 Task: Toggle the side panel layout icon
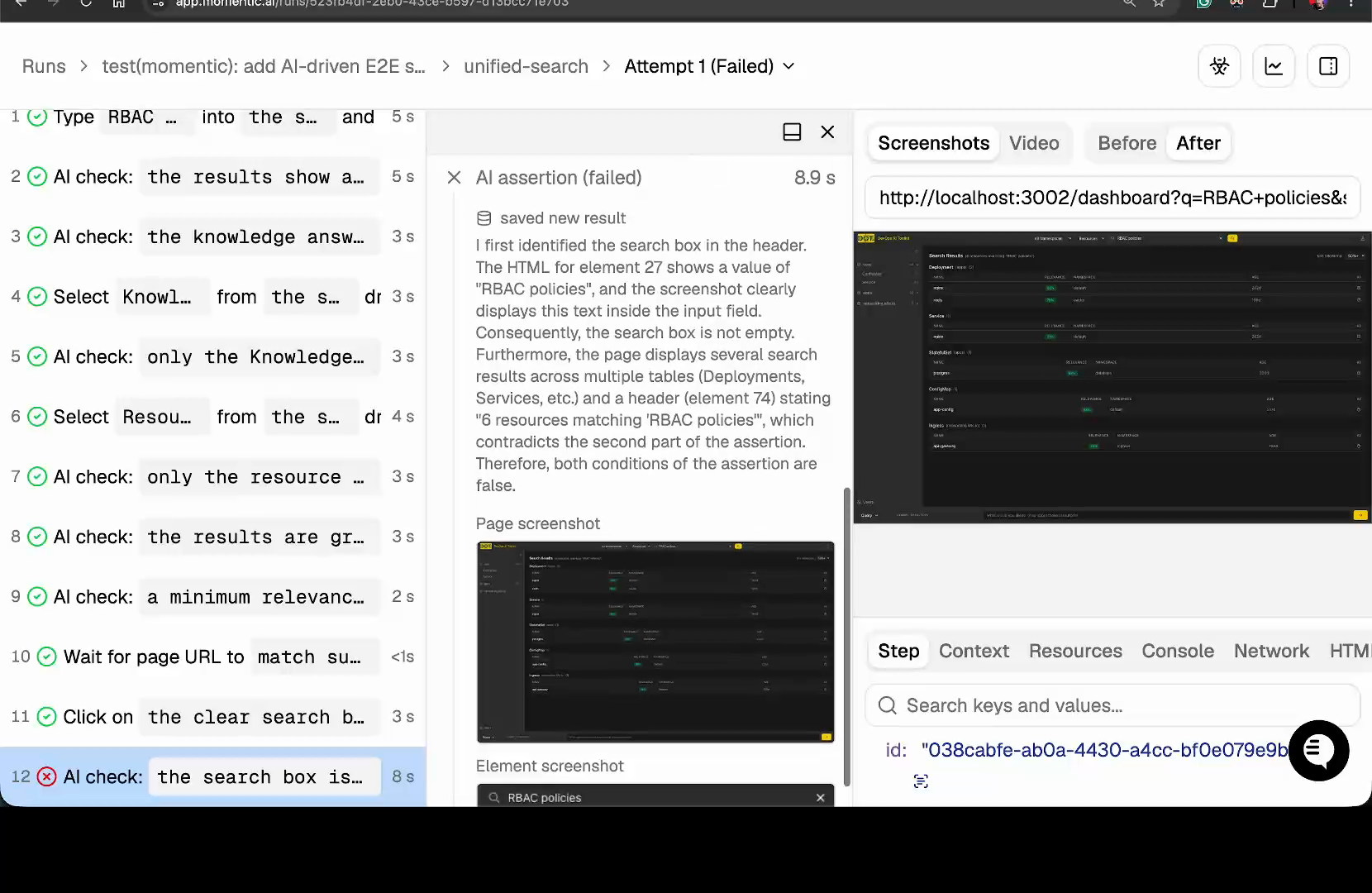(1328, 66)
